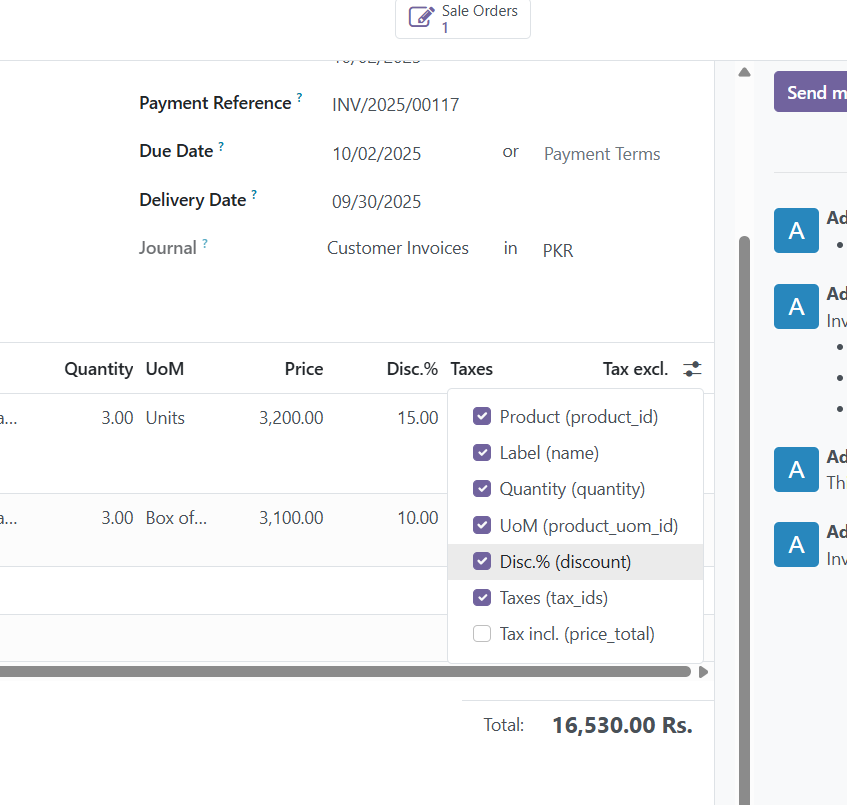Image resolution: width=847 pixels, height=805 pixels.
Task: Click the horizontal scrollbar of the invoice lines
Action: (340, 672)
